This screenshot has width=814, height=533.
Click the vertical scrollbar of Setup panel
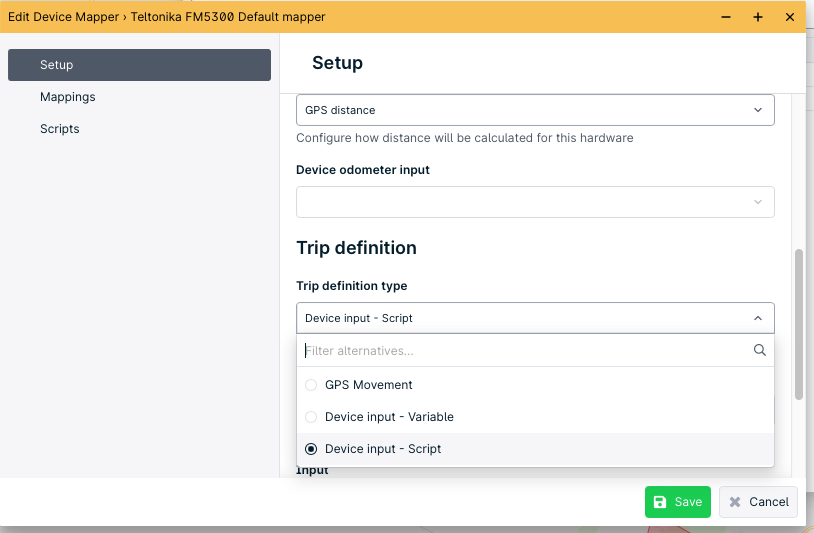pyautogui.click(x=799, y=324)
